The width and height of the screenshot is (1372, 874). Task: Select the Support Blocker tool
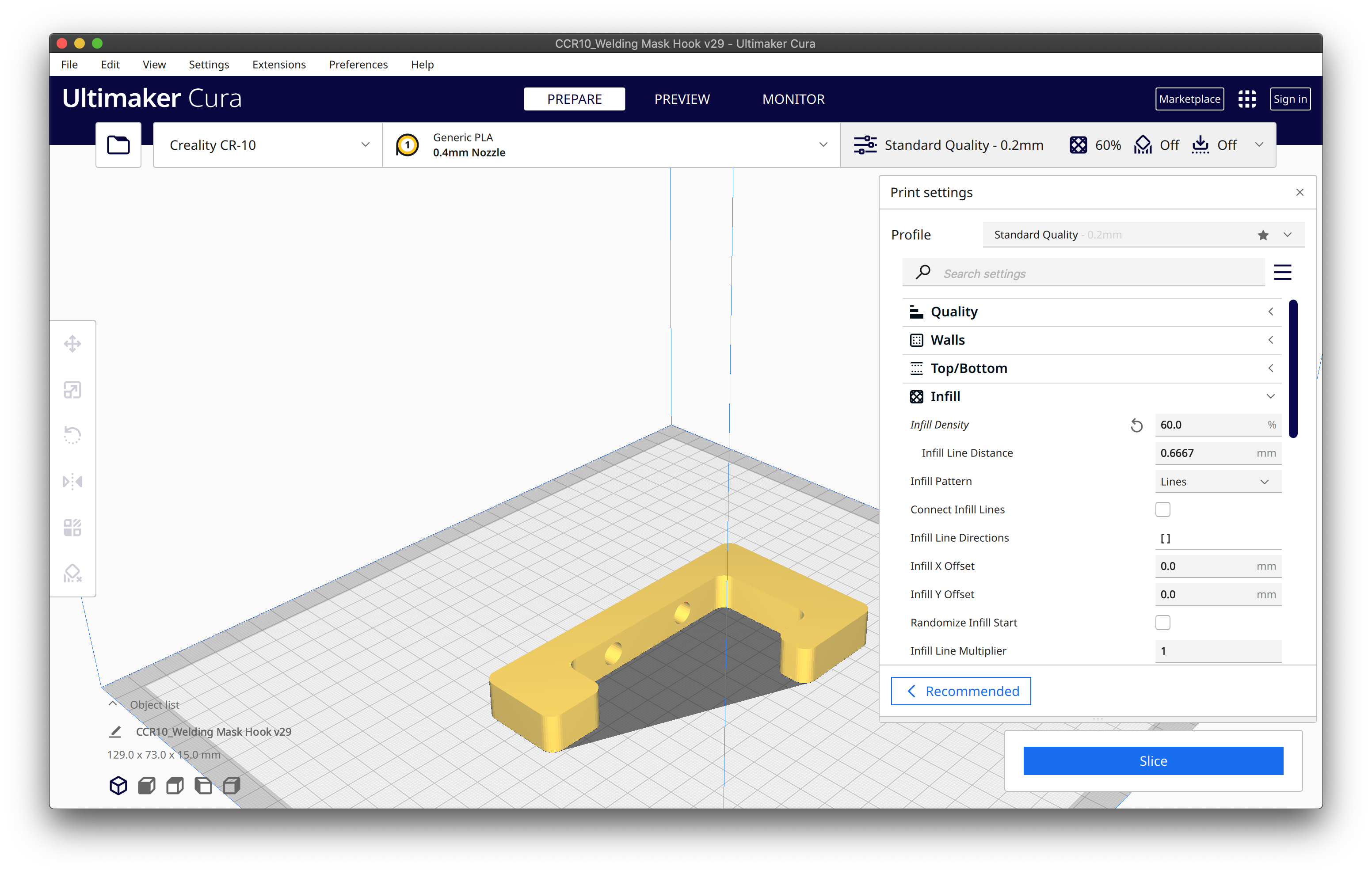click(72, 573)
